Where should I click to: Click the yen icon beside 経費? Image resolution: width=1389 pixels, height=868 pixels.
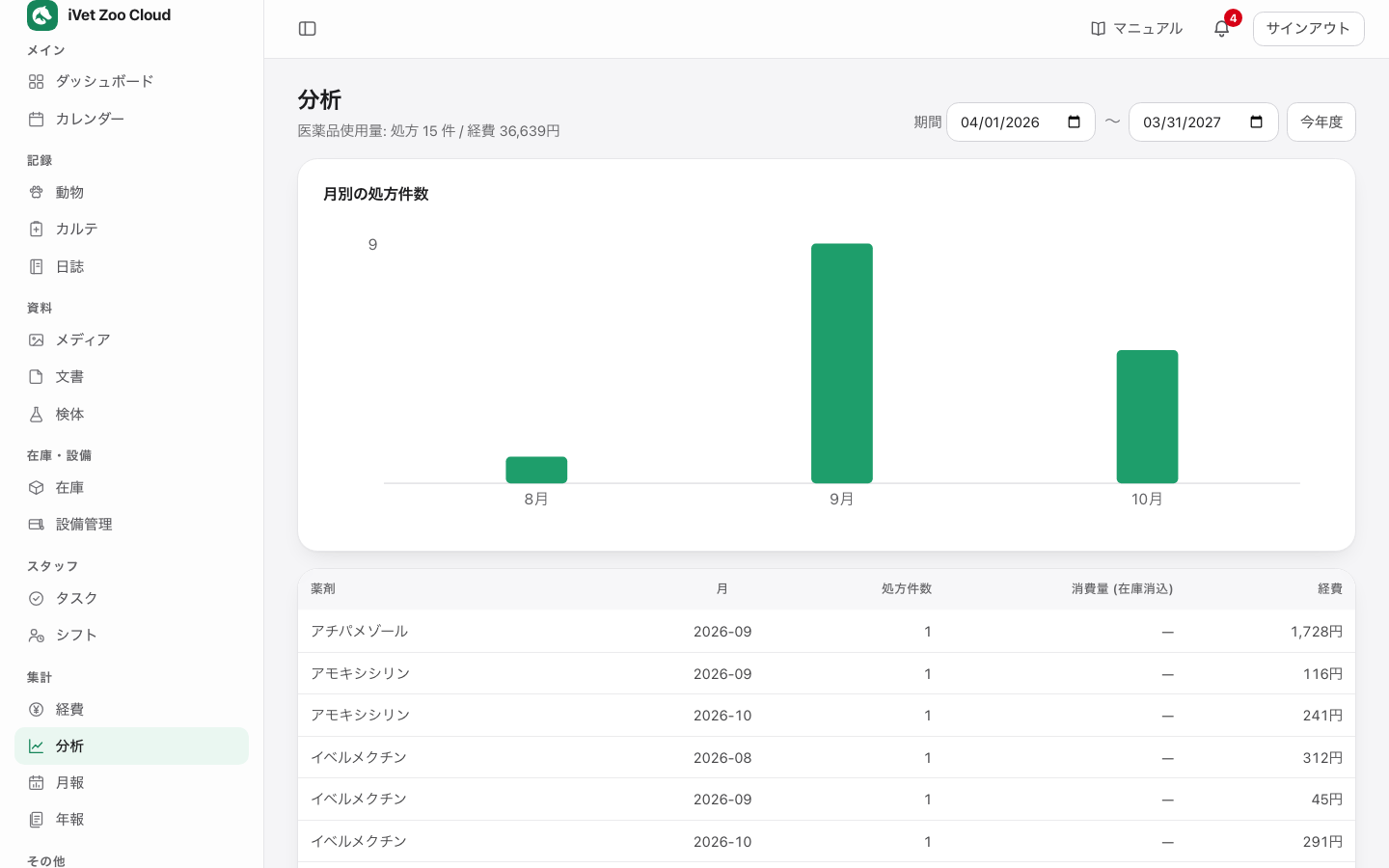point(37,710)
